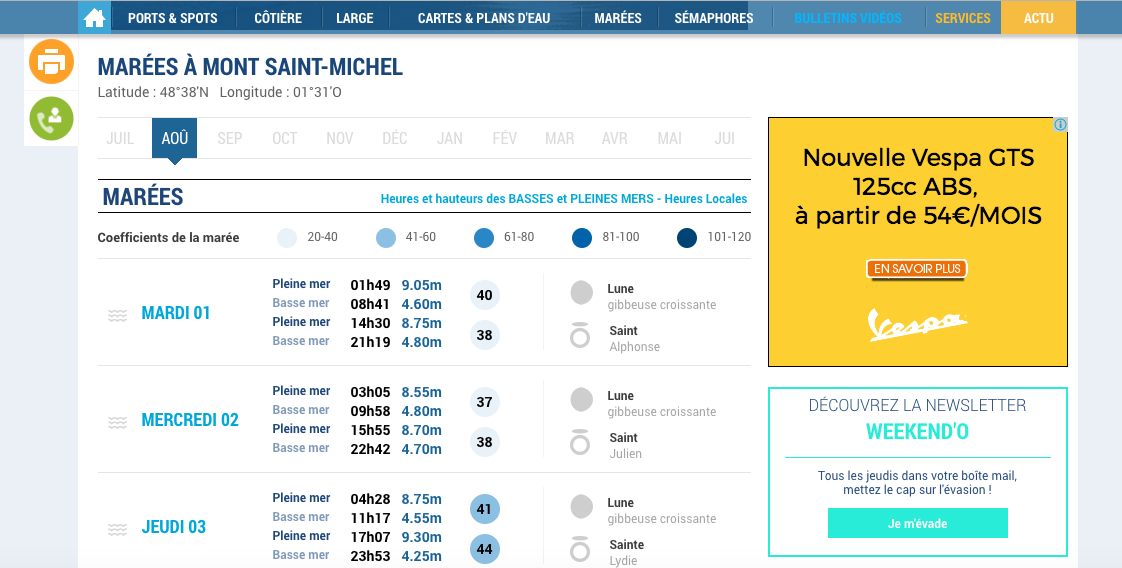Click the 101-120 coefficient color swatch

pyautogui.click(x=687, y=238)
